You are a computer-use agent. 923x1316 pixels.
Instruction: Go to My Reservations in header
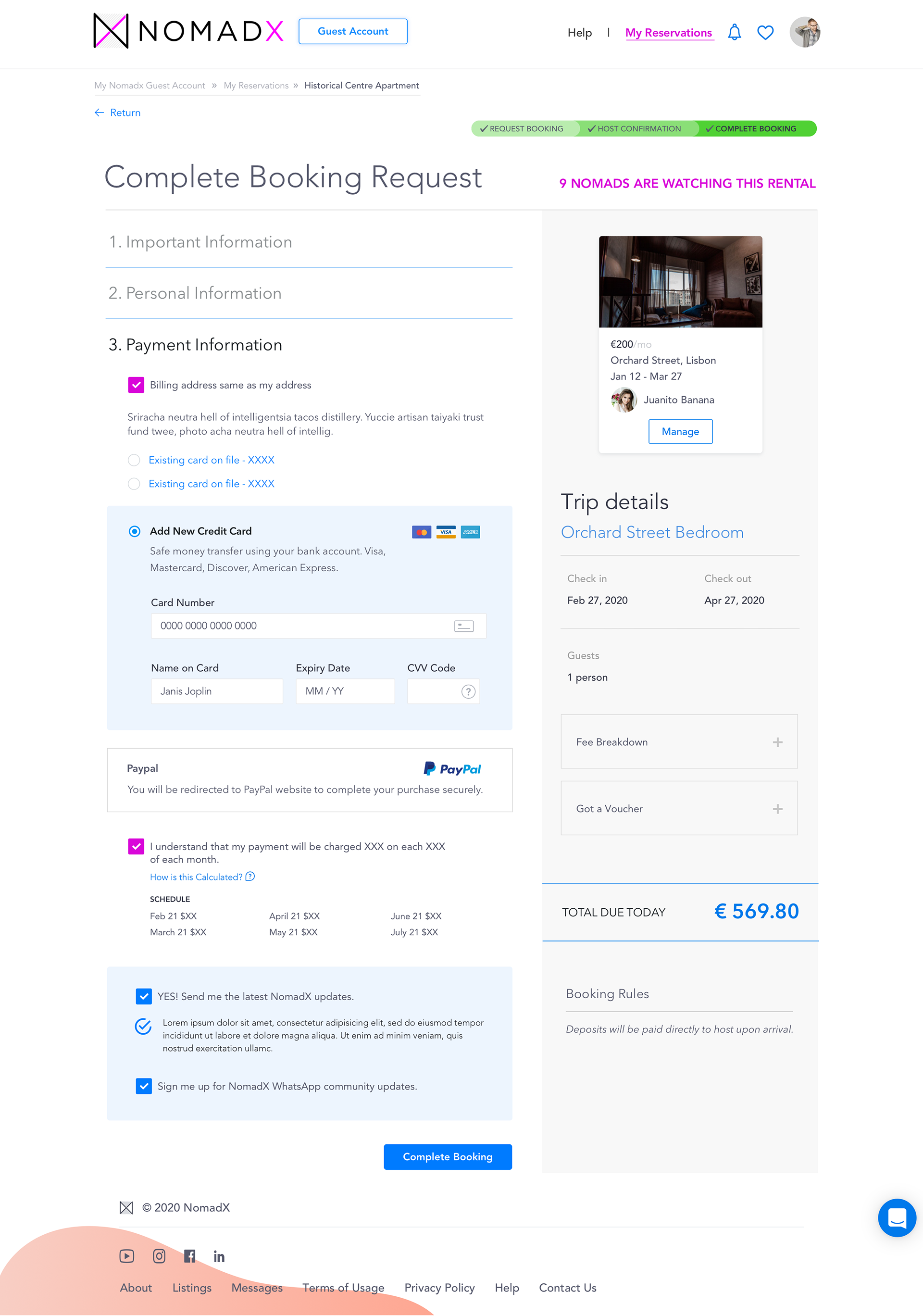(x=669, y=33)
